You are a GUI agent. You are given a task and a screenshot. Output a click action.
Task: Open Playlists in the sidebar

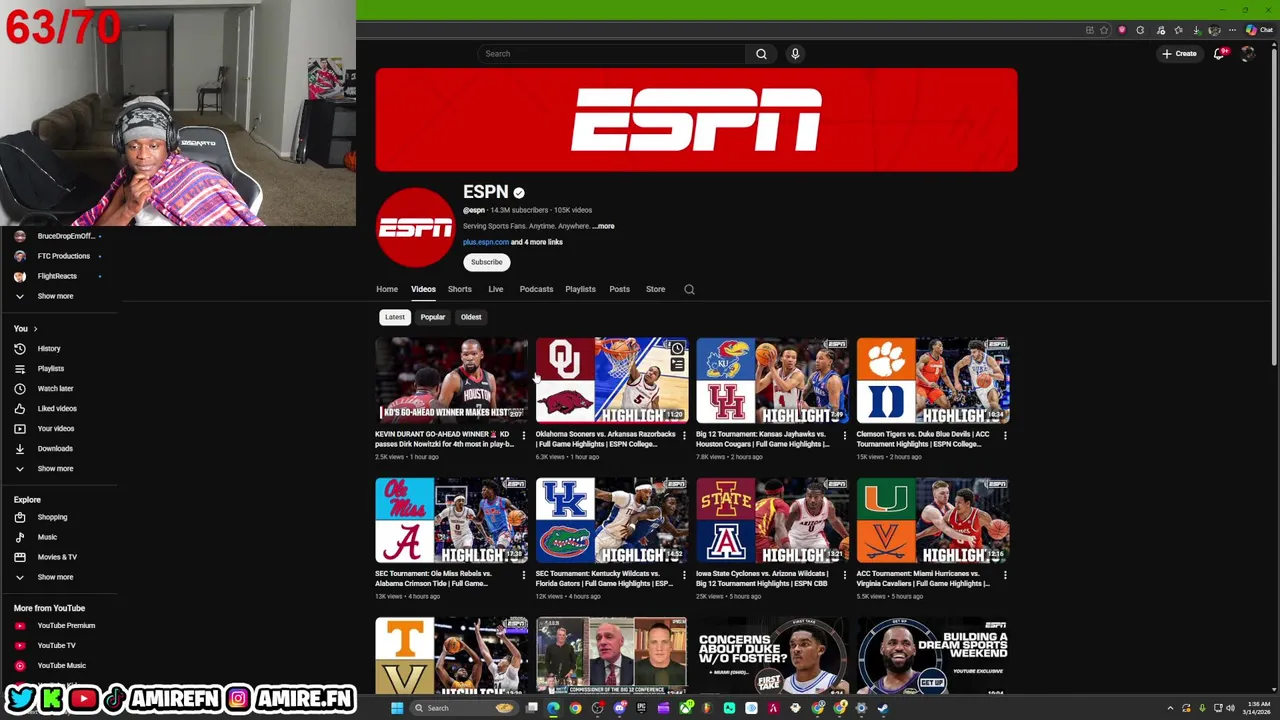(x=60, y=368)
